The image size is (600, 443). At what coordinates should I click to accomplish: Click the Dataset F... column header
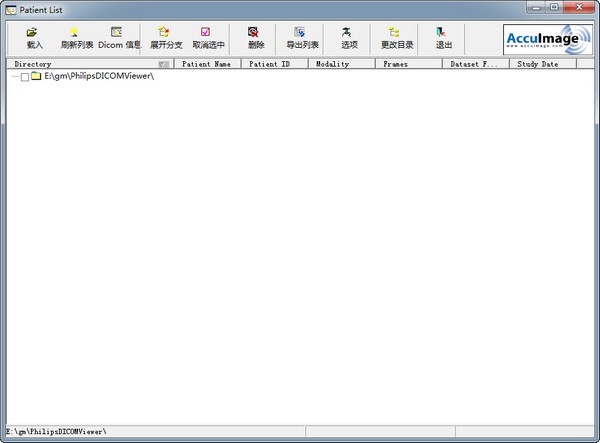click(476, 64)
